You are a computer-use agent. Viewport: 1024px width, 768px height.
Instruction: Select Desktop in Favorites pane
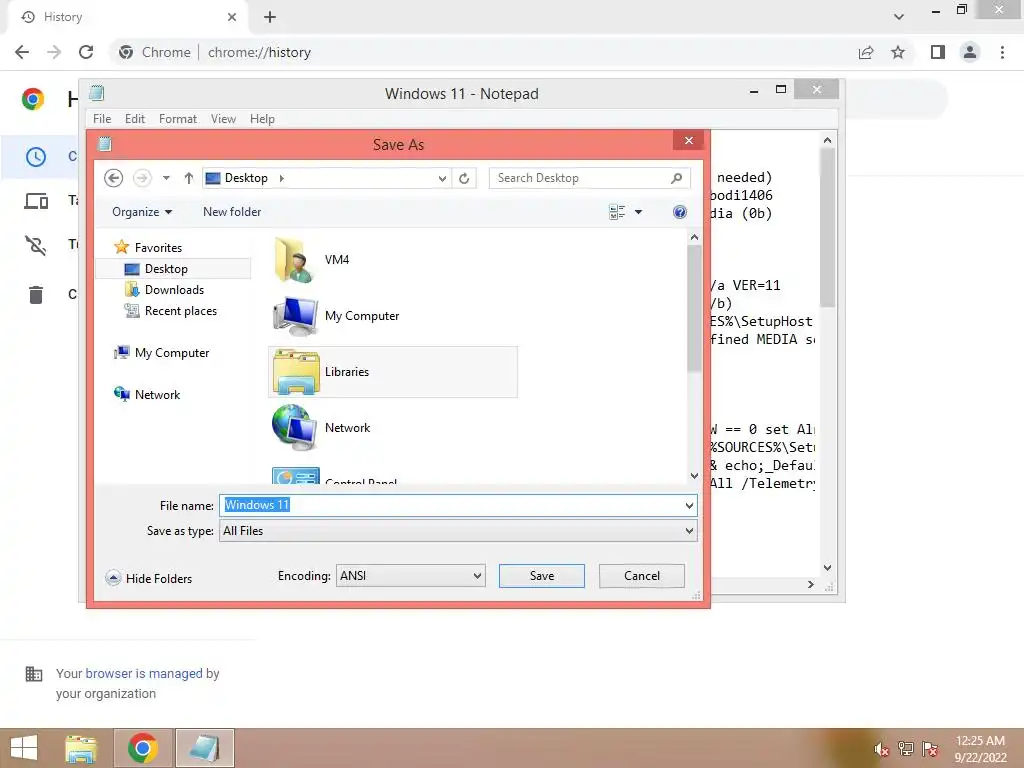[x=167, y=268]
